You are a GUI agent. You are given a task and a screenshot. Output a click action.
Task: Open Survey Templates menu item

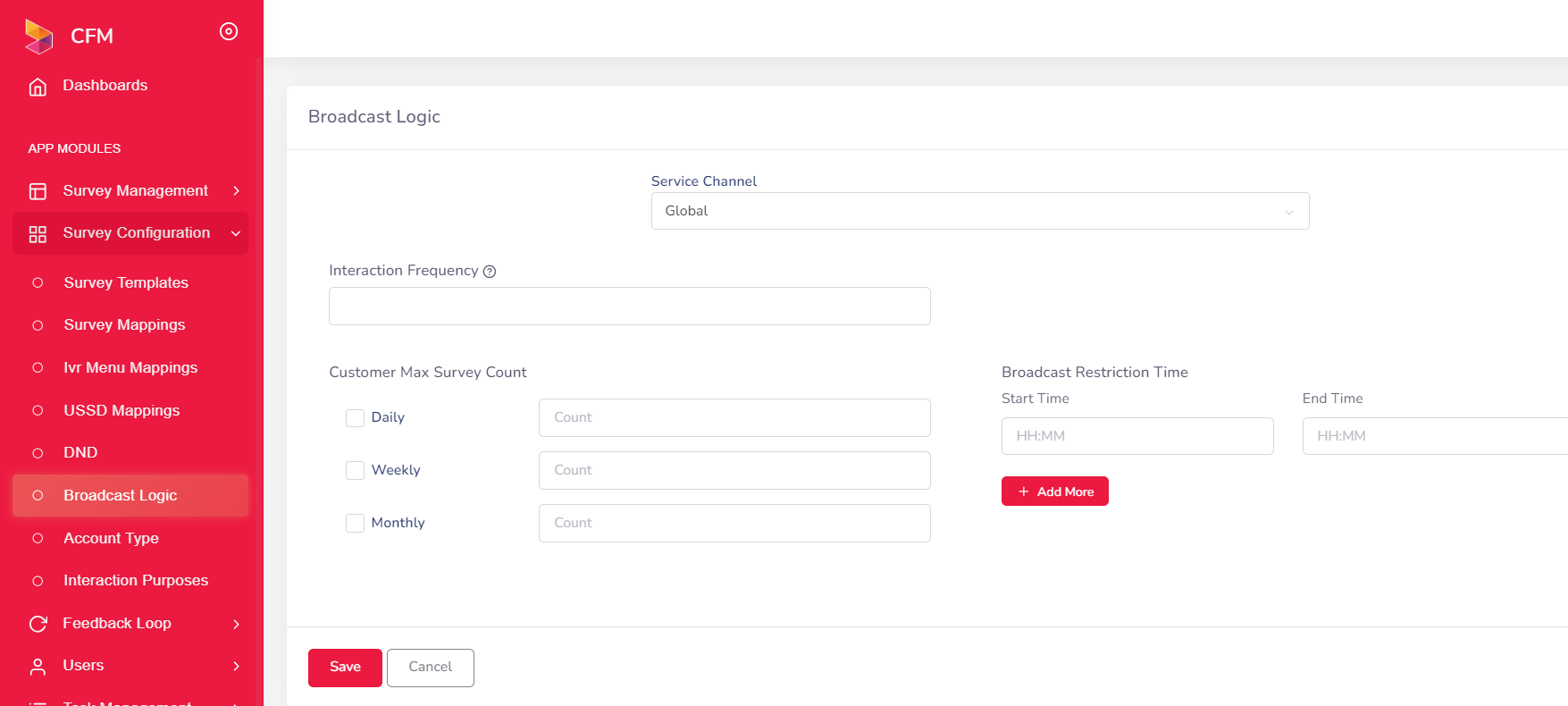[126, 282]
